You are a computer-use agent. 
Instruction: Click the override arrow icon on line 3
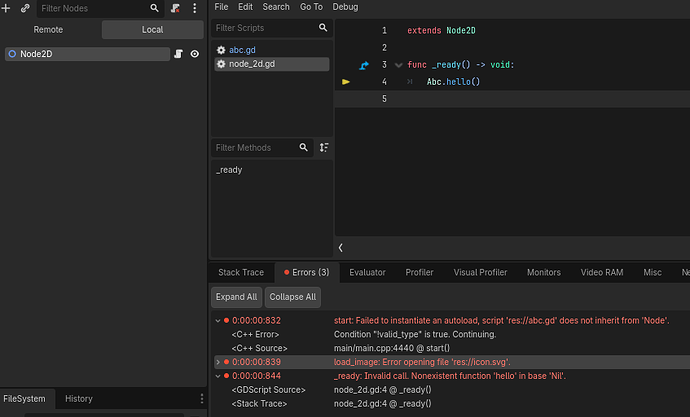(x=364, y=65)
